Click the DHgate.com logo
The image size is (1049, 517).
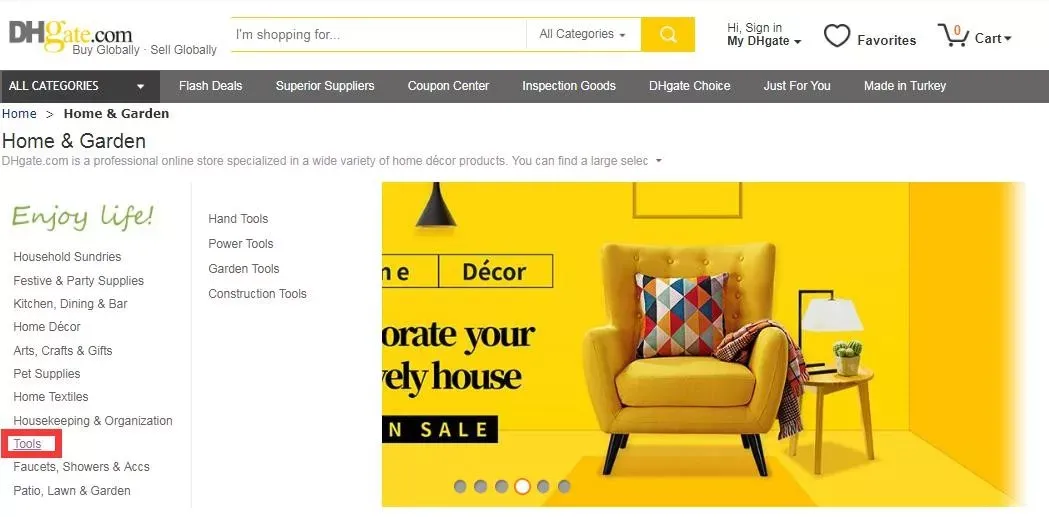pos(71,35)
